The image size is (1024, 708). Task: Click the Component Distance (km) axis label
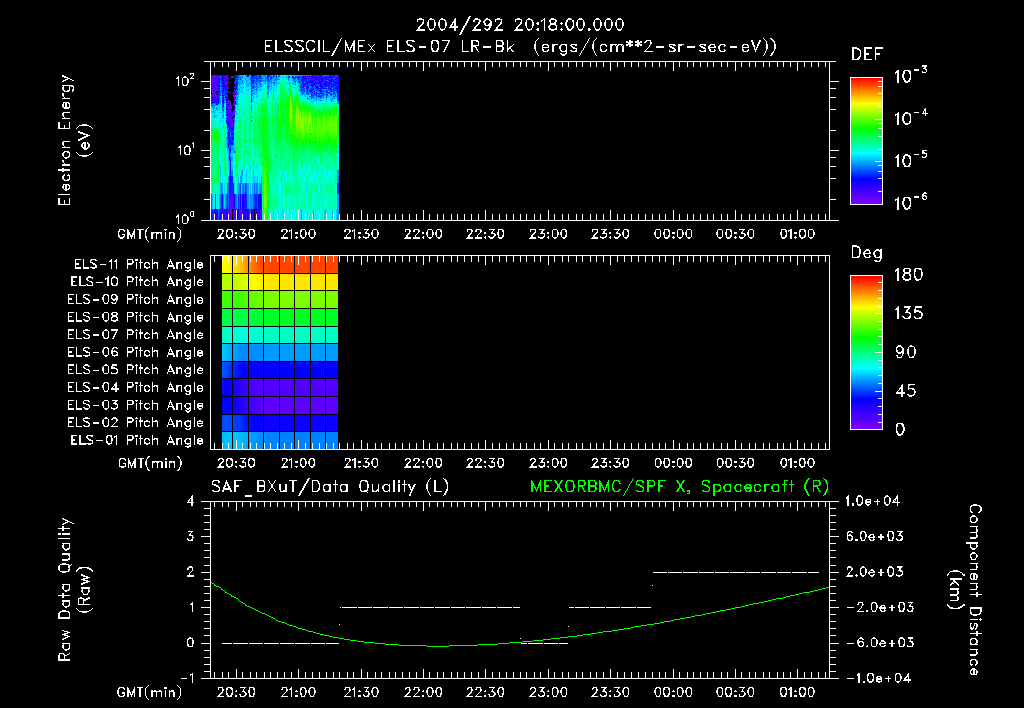(x=965, y=590)
